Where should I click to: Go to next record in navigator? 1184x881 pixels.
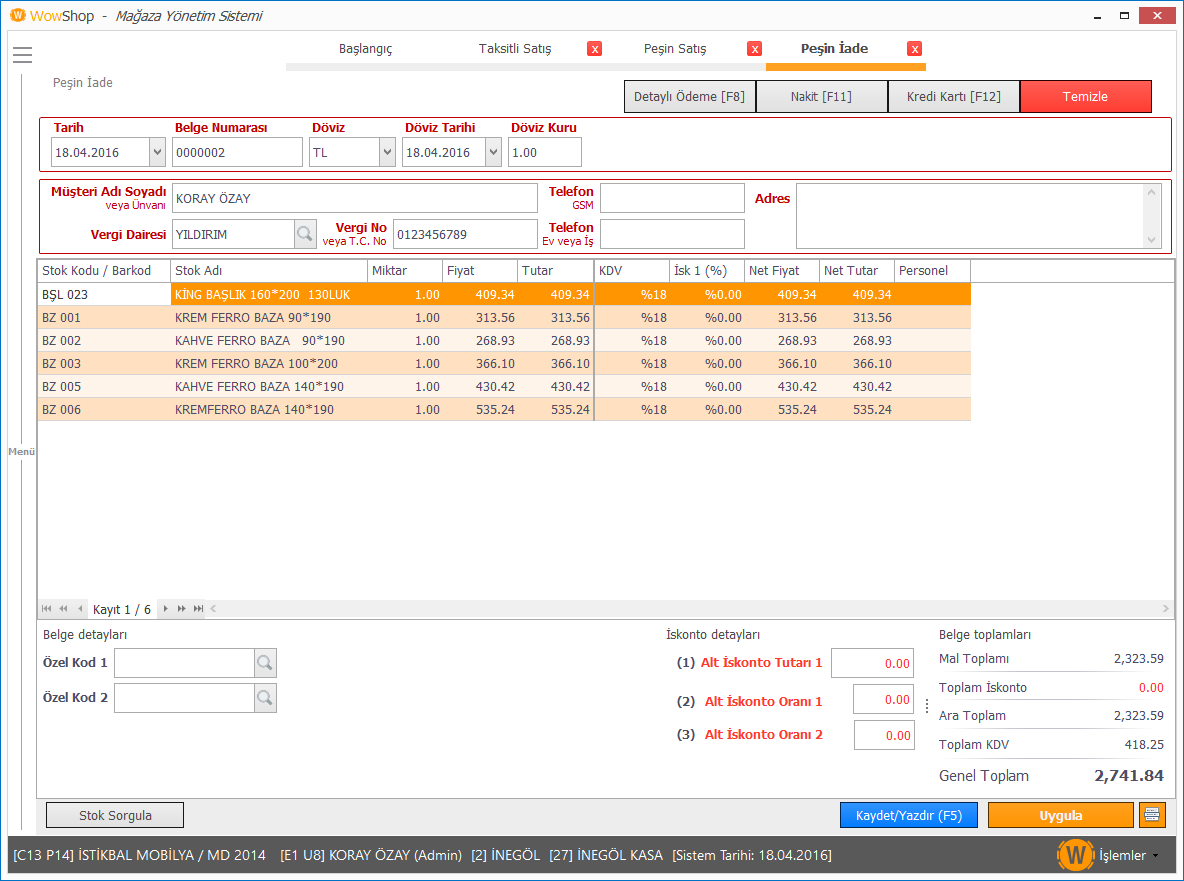166,609
